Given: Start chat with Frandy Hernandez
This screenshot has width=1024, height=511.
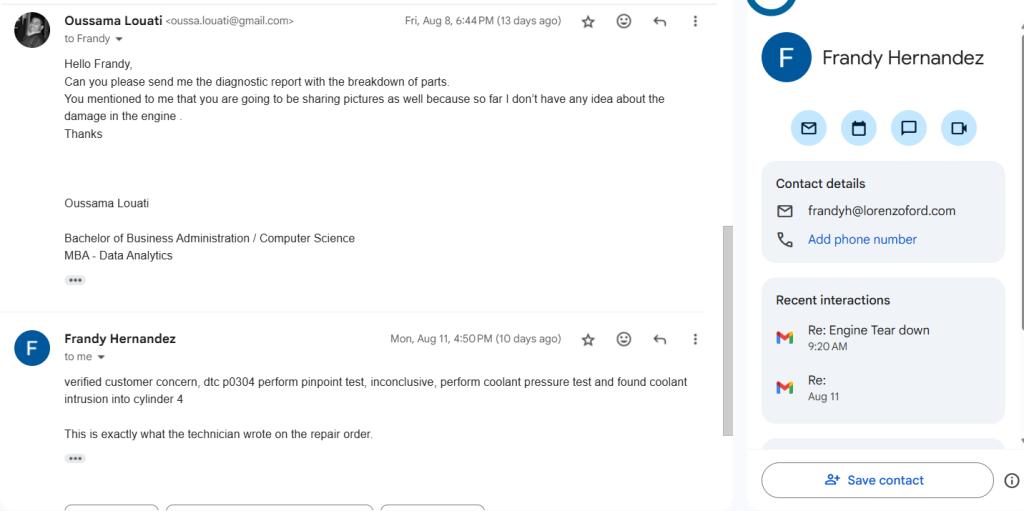Looking at the screenshot, I should click(x=908, y=128).
